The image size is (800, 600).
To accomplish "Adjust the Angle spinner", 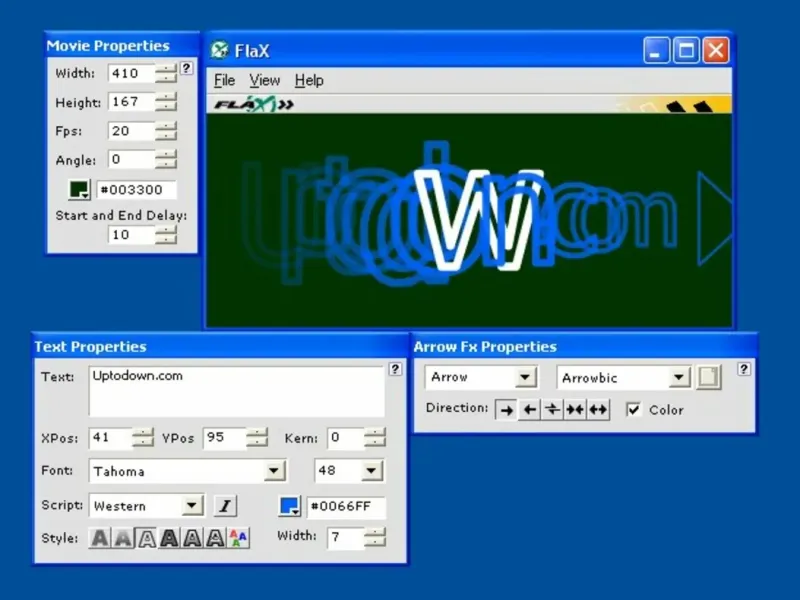I will (x=166, y=160).
